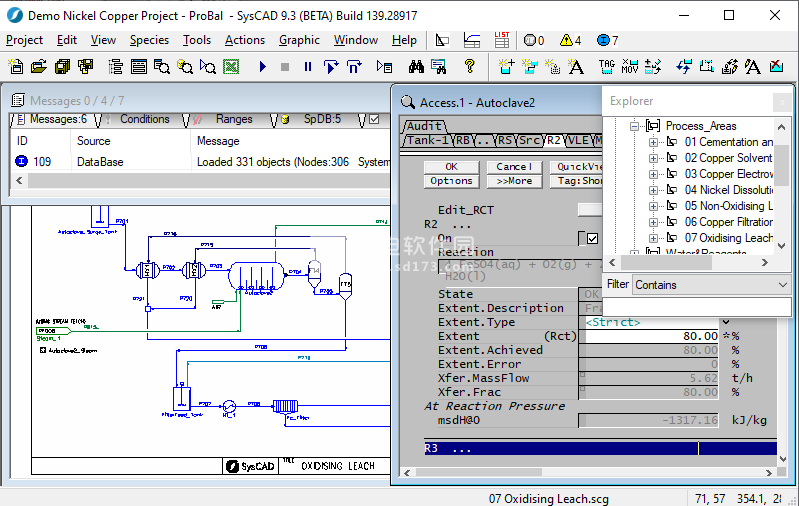Click the TAG change icon
799x506 pixels.
606,66
